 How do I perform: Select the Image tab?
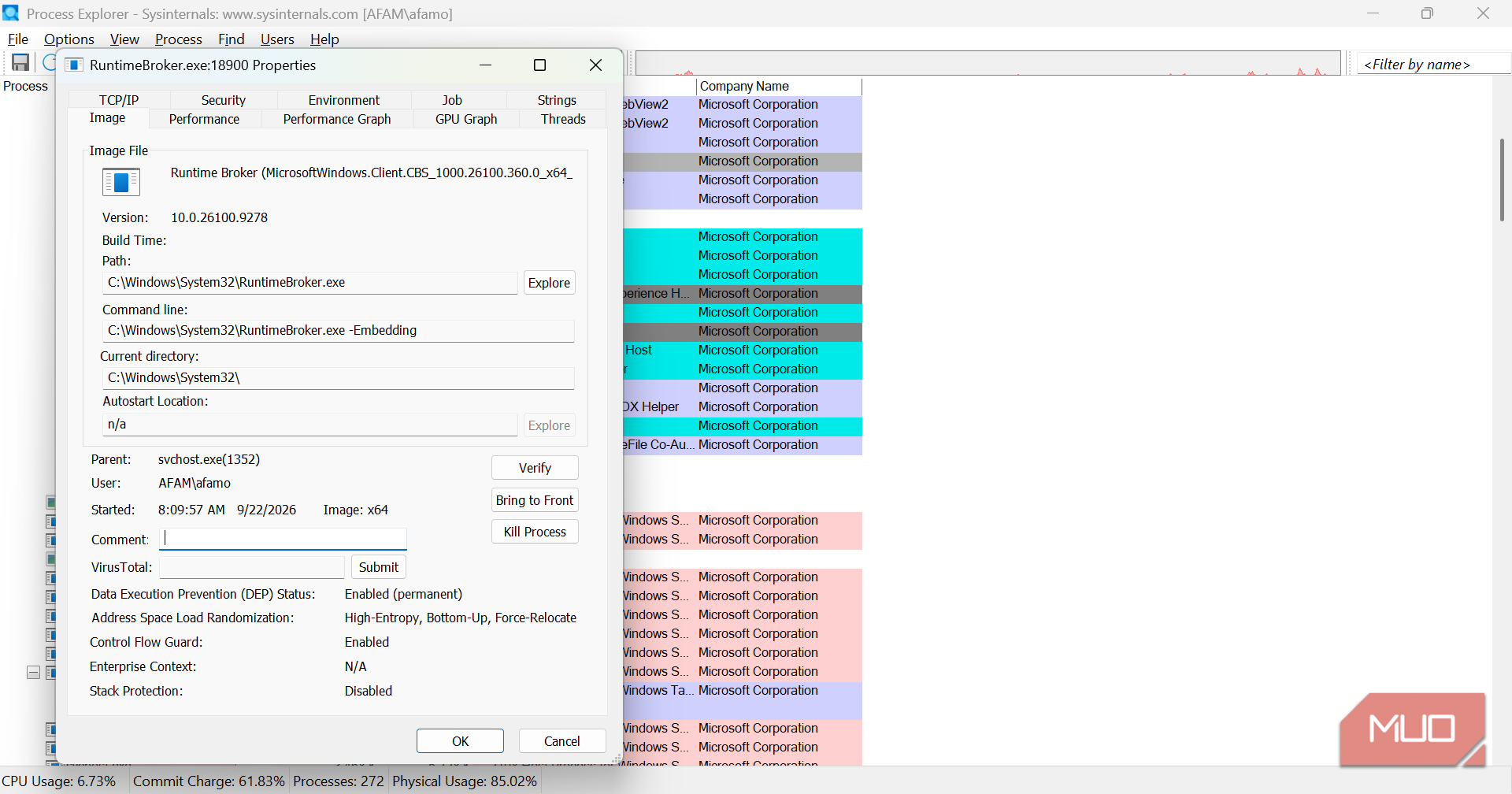[108, 118]
